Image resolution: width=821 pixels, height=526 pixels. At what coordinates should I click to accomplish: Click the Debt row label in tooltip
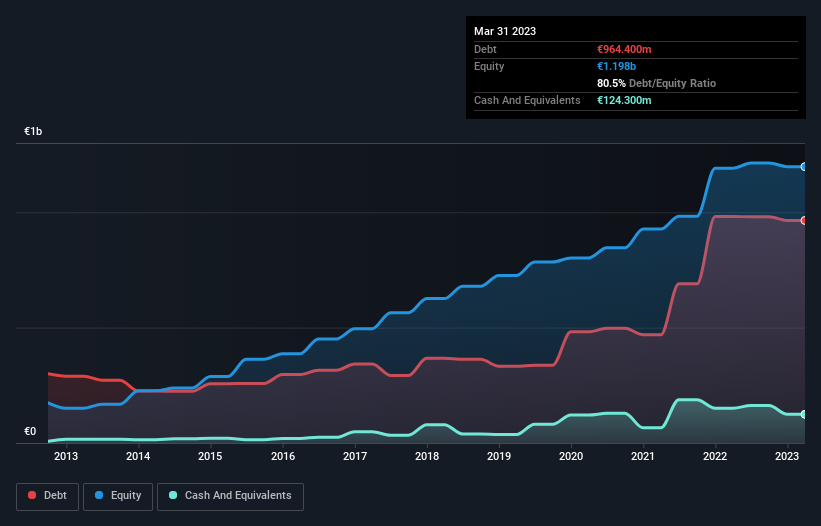point(485,49)
